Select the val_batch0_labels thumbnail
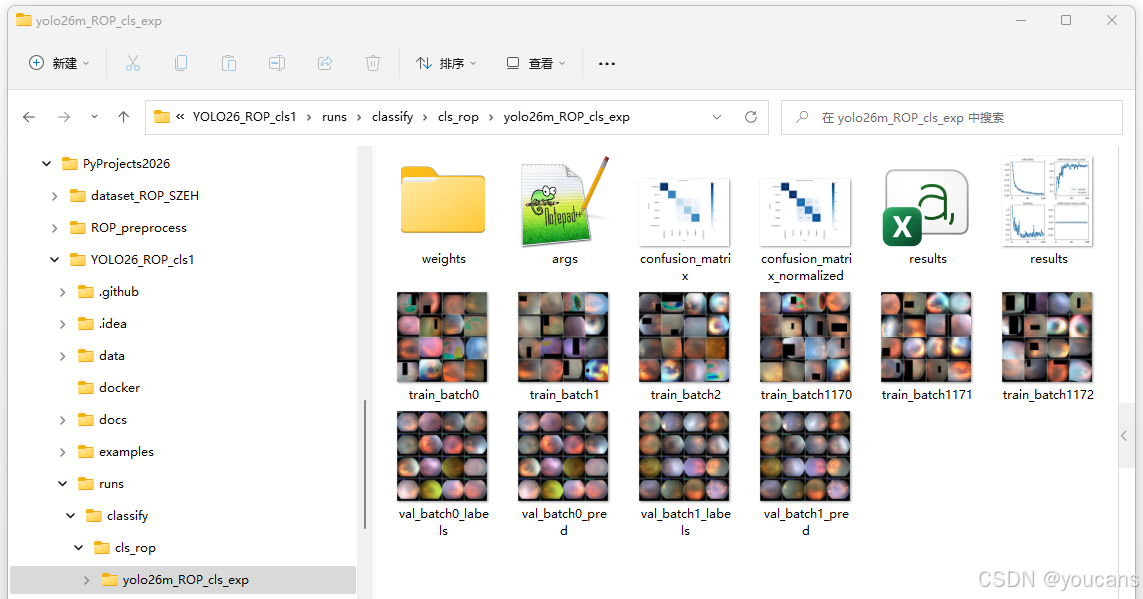The height and width of the screenshot is (599, 1143). pyautogui.click(x=442, y=456)
